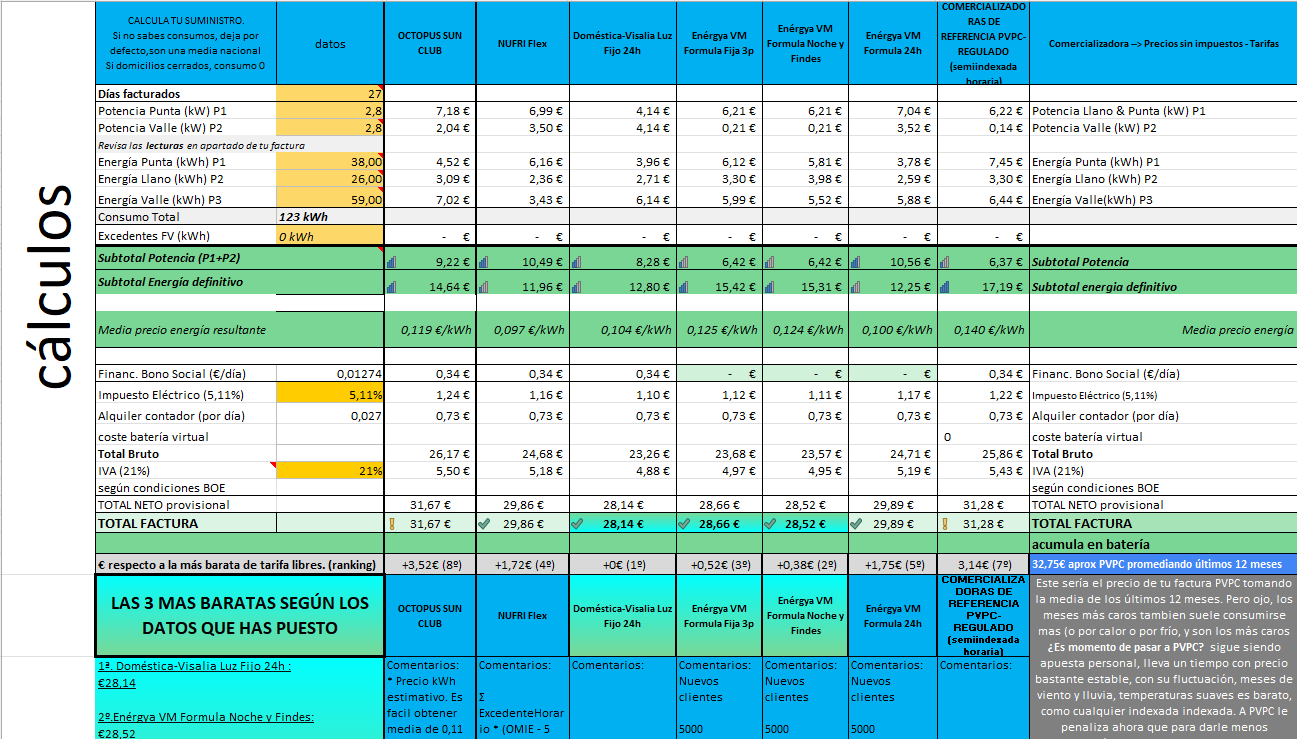Viewport: 1297px width, 739px height.
Task: Click the 'acumula en batería' cell
Action: tap(1163, 544)
